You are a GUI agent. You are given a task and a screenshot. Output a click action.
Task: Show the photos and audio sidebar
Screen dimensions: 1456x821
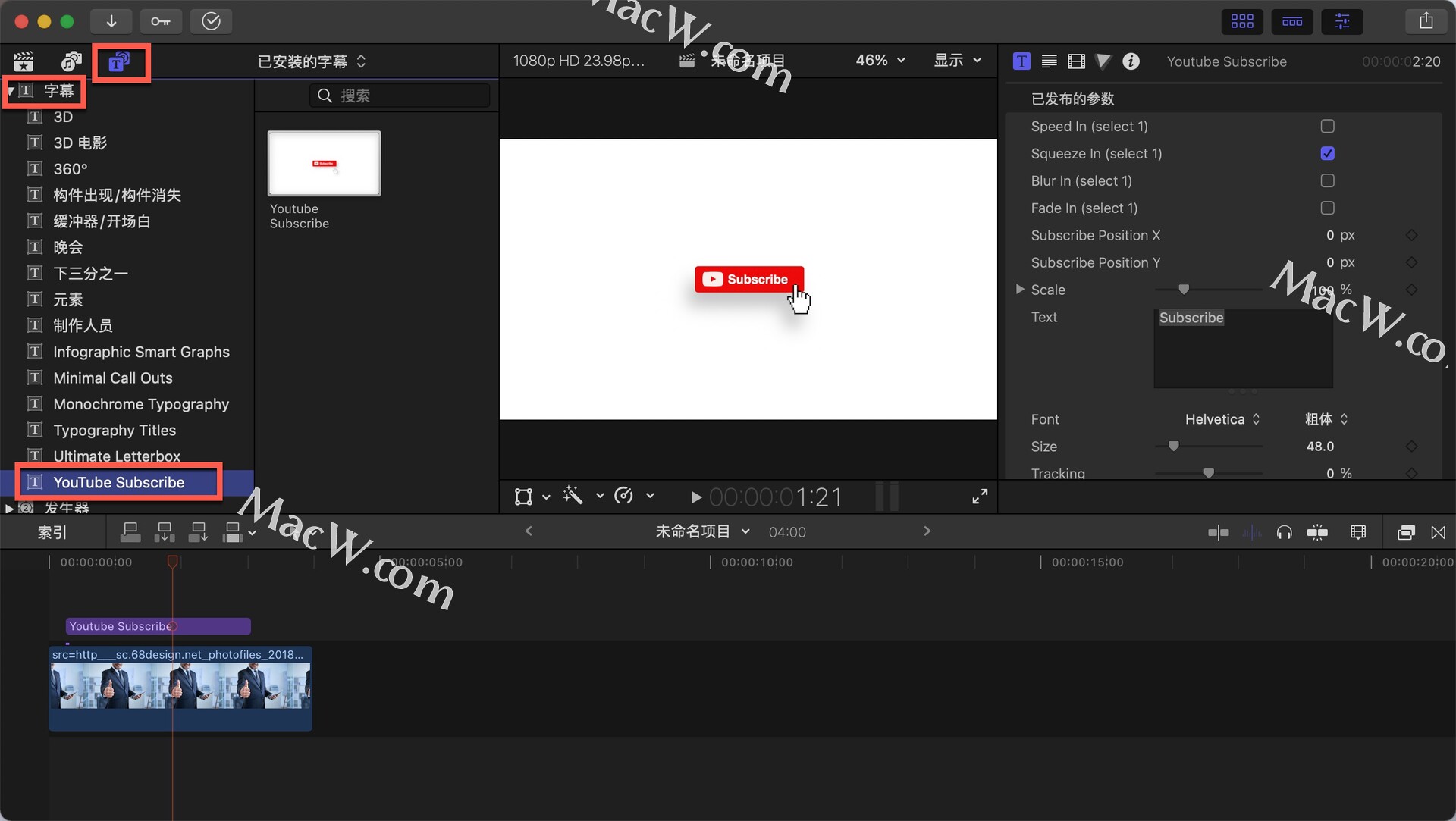(x=71, y=61)
